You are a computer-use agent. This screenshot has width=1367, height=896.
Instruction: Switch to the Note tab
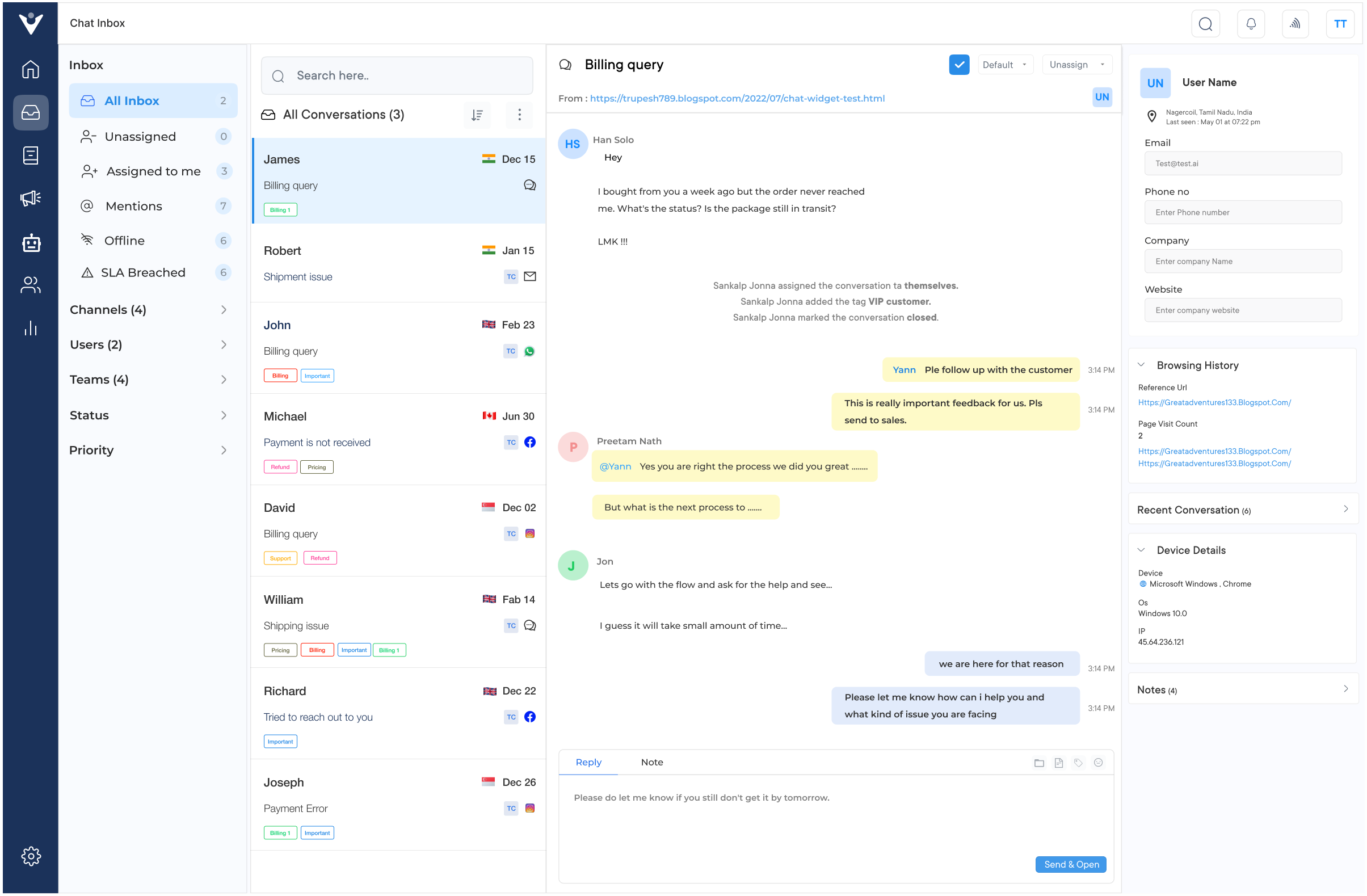(x=652, y=762)
